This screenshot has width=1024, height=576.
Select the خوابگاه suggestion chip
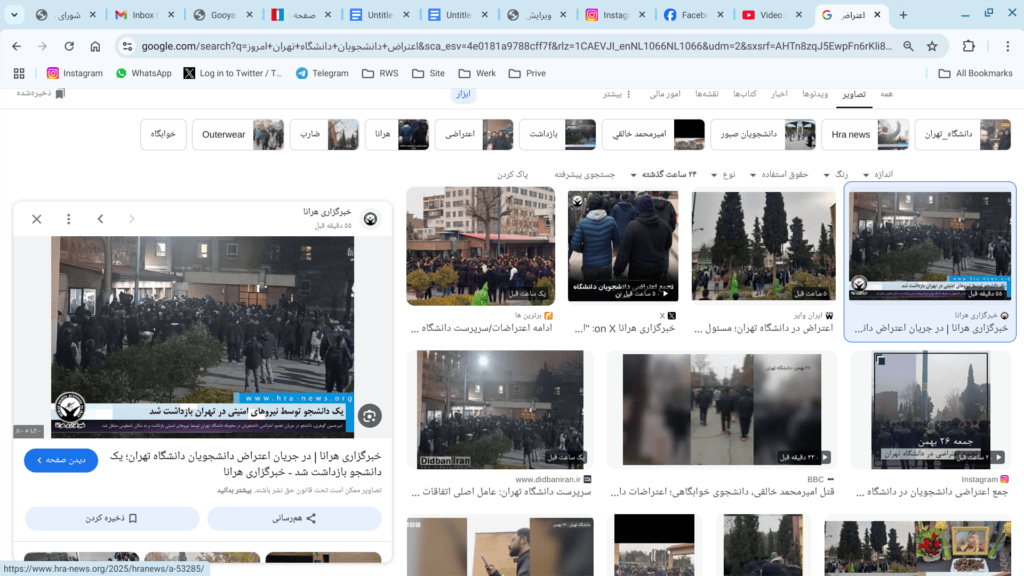pos(163,135)
